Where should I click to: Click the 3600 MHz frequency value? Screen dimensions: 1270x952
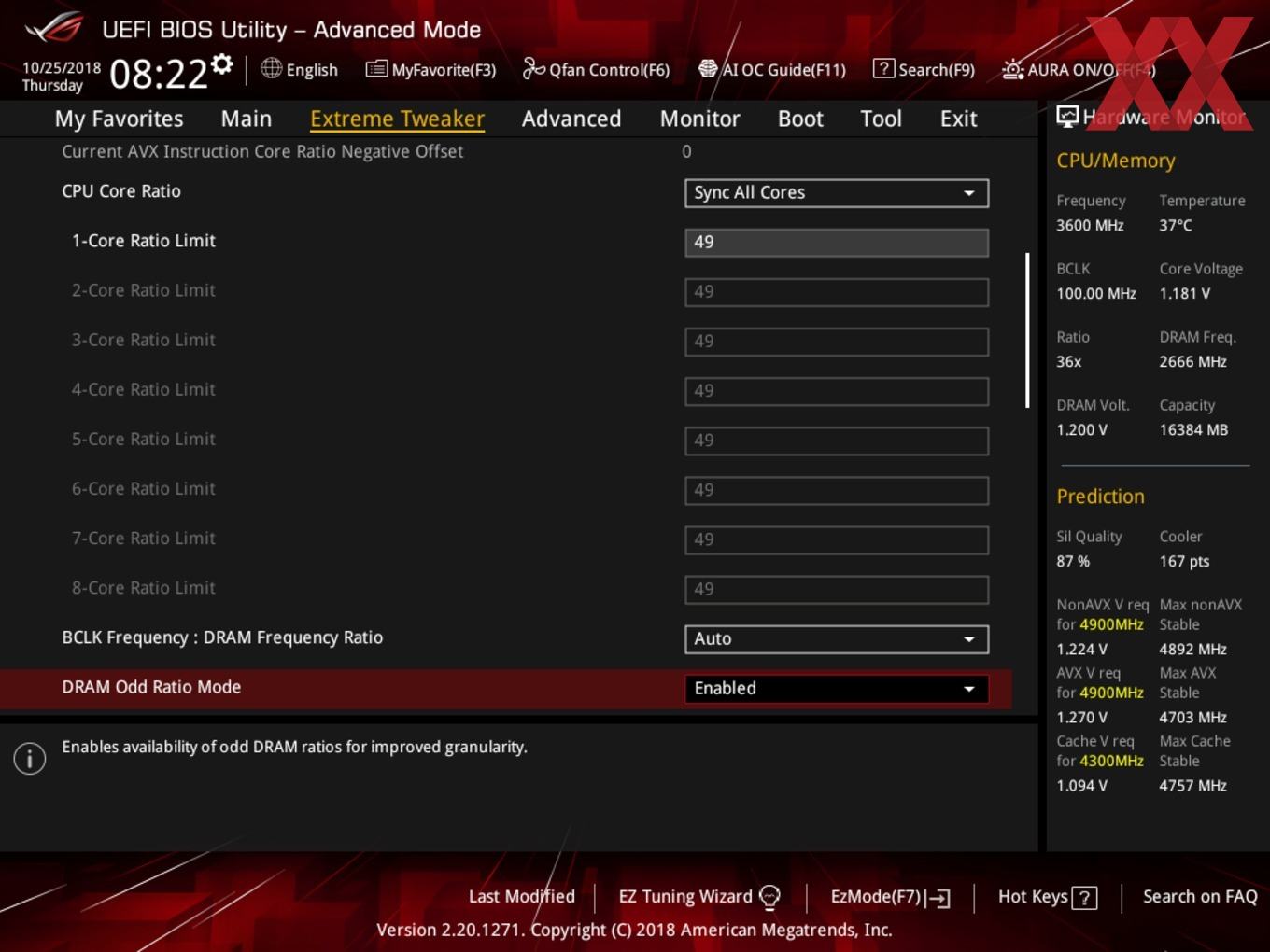(1090, 225)
